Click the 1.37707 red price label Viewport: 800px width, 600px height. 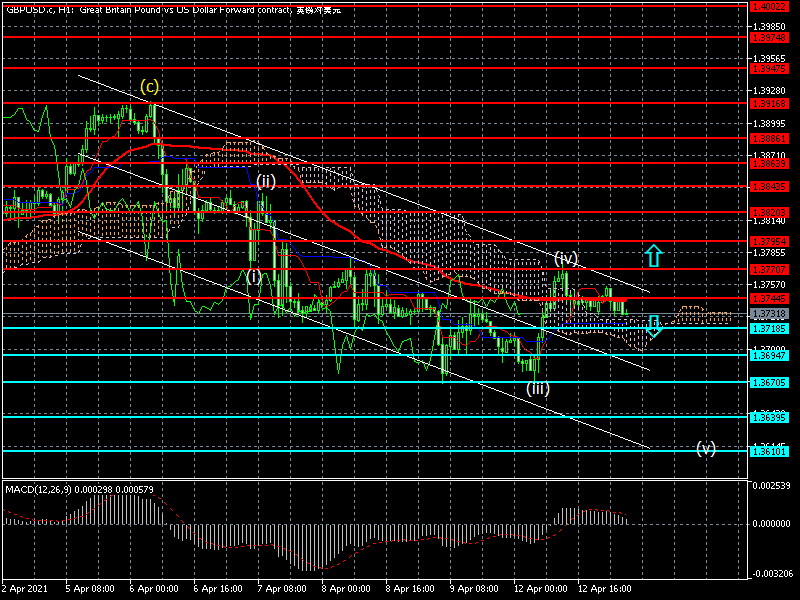tap(769, 269)
